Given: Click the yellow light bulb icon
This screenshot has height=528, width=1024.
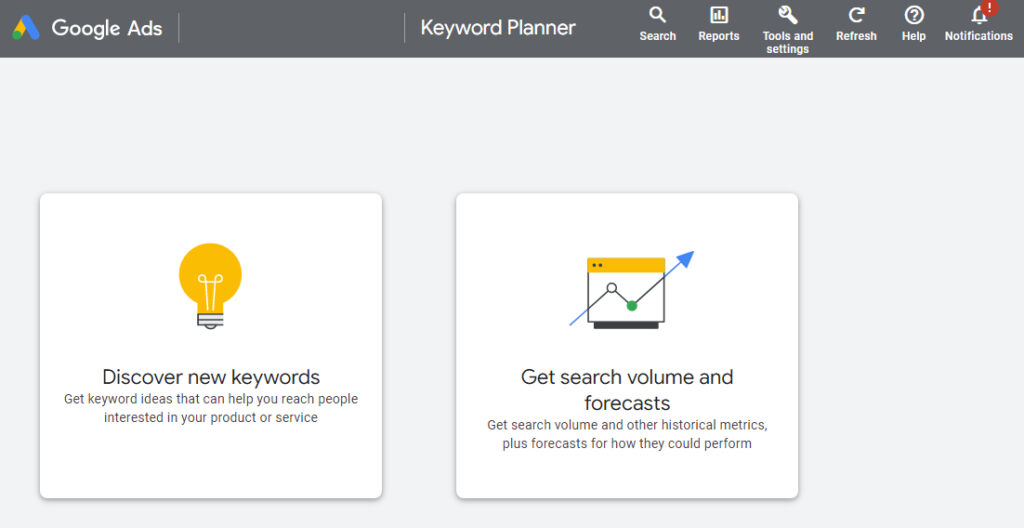Looking at the screenshot, I should [210, 286].
